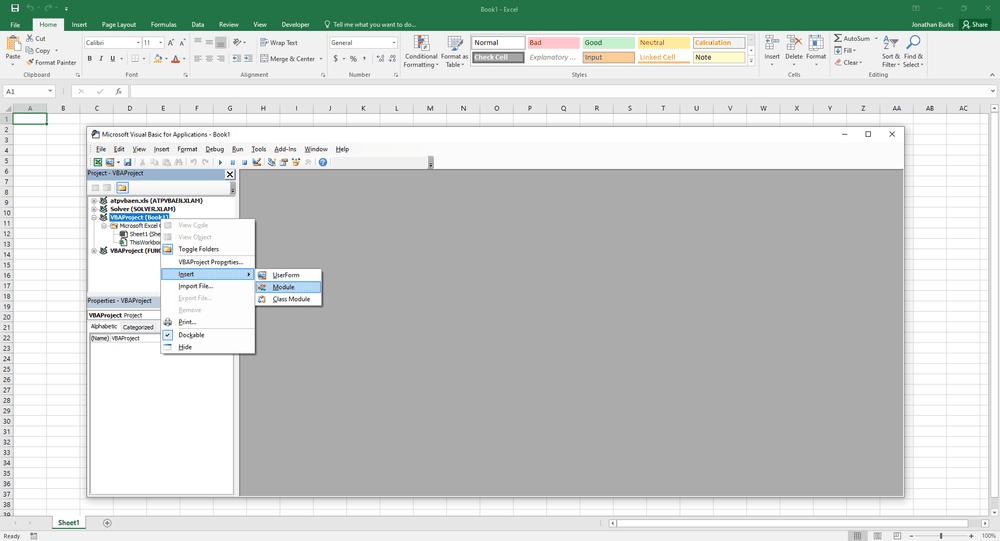
Task: Click View Microsoft Excel icon in VBA toolbar
Action: (98, 162)
